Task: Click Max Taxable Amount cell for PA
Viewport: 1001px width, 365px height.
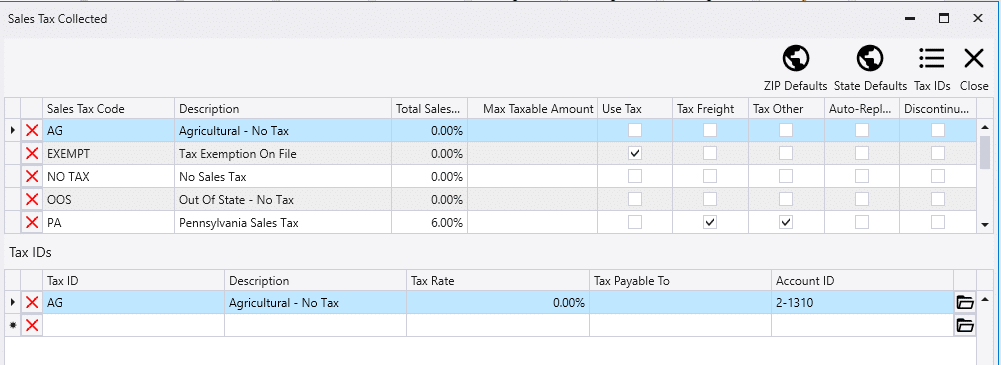Action: pos(532,223)
